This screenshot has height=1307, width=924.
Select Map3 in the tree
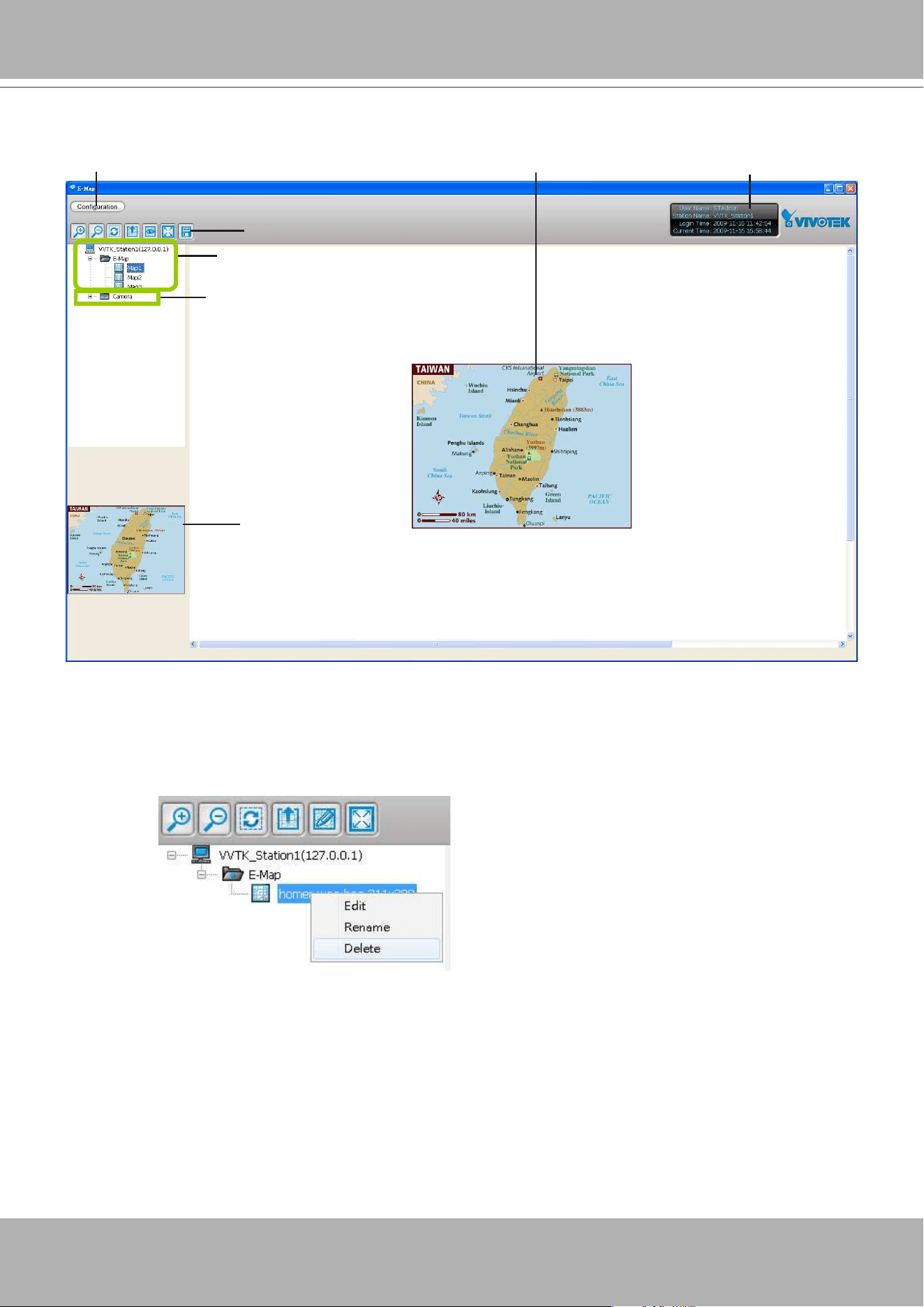point(135,286)
